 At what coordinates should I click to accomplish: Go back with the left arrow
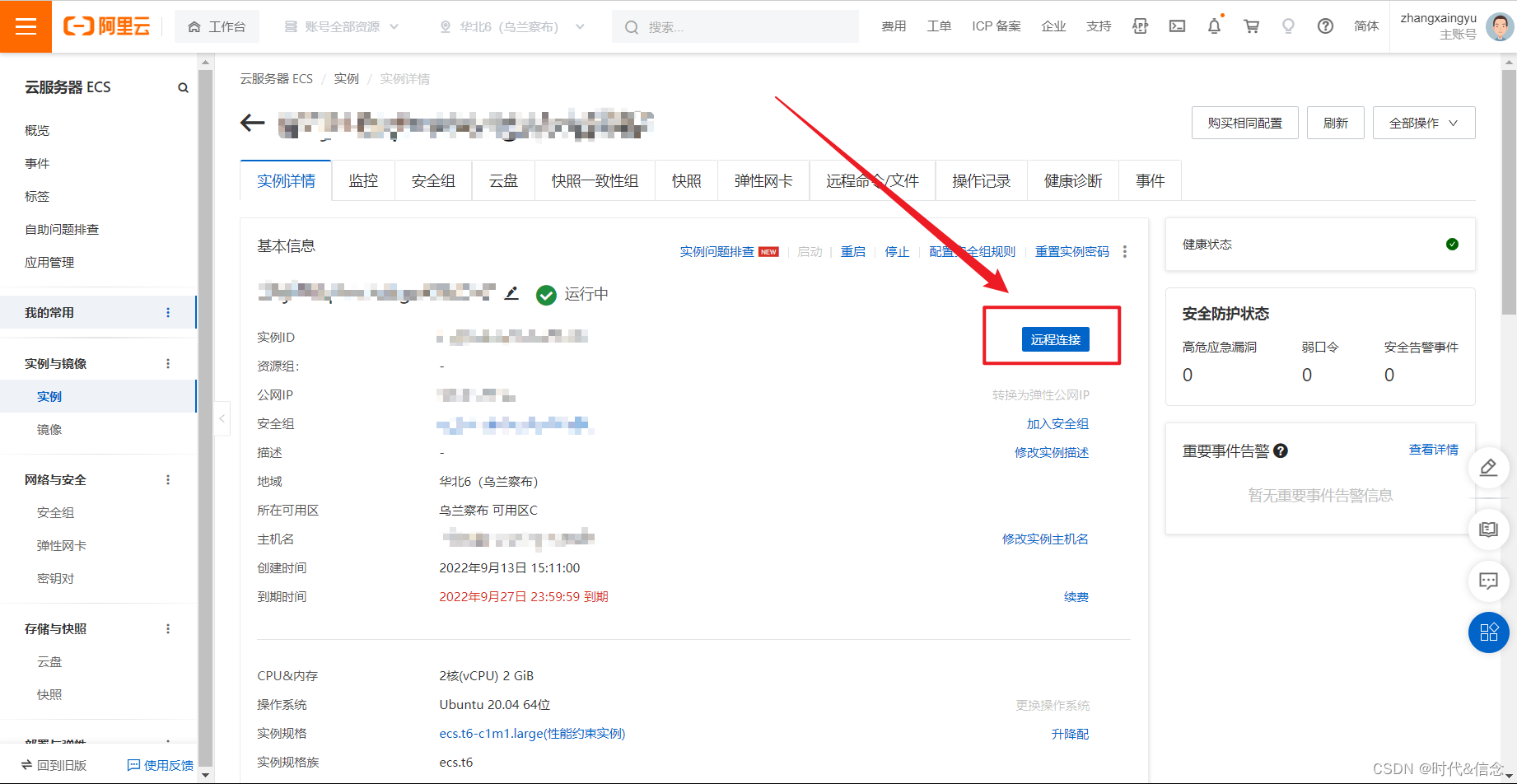(x=252, y=124)
